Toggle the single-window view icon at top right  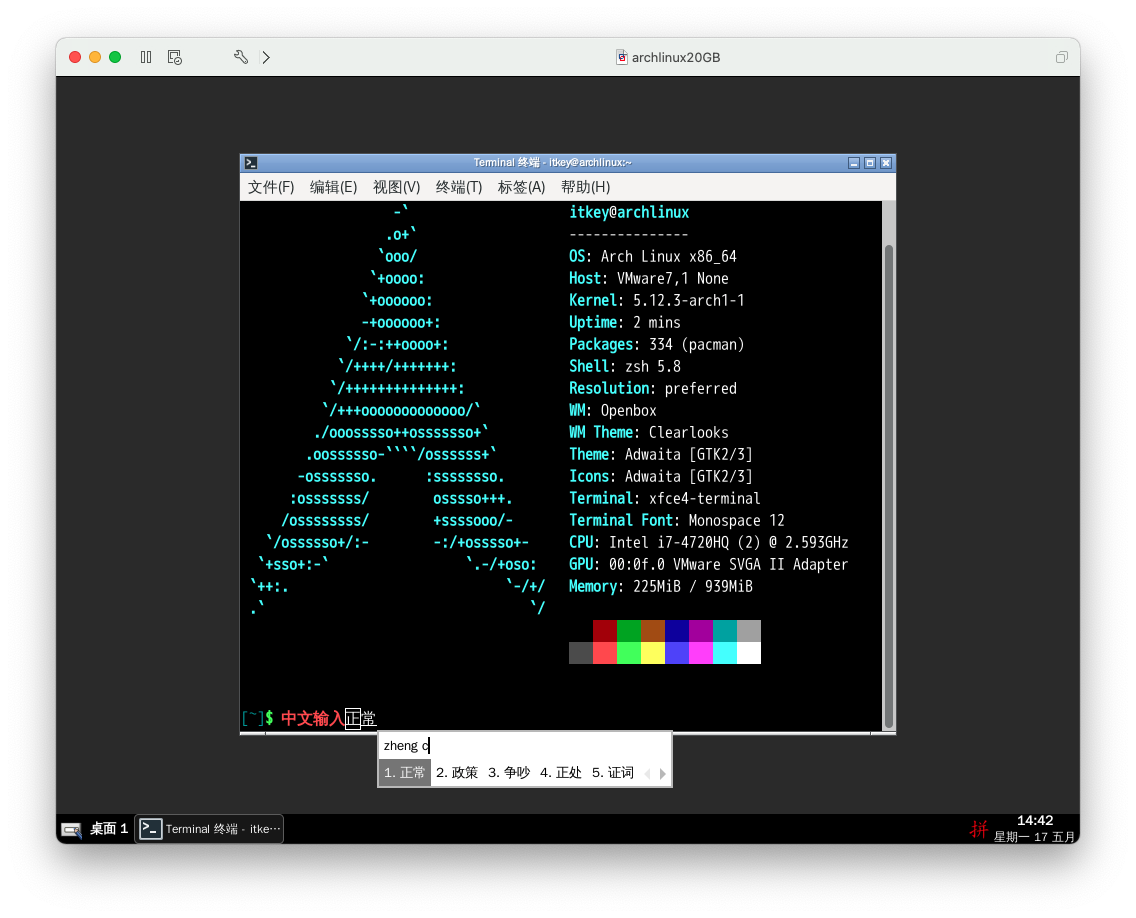(x=1061, y=57)
